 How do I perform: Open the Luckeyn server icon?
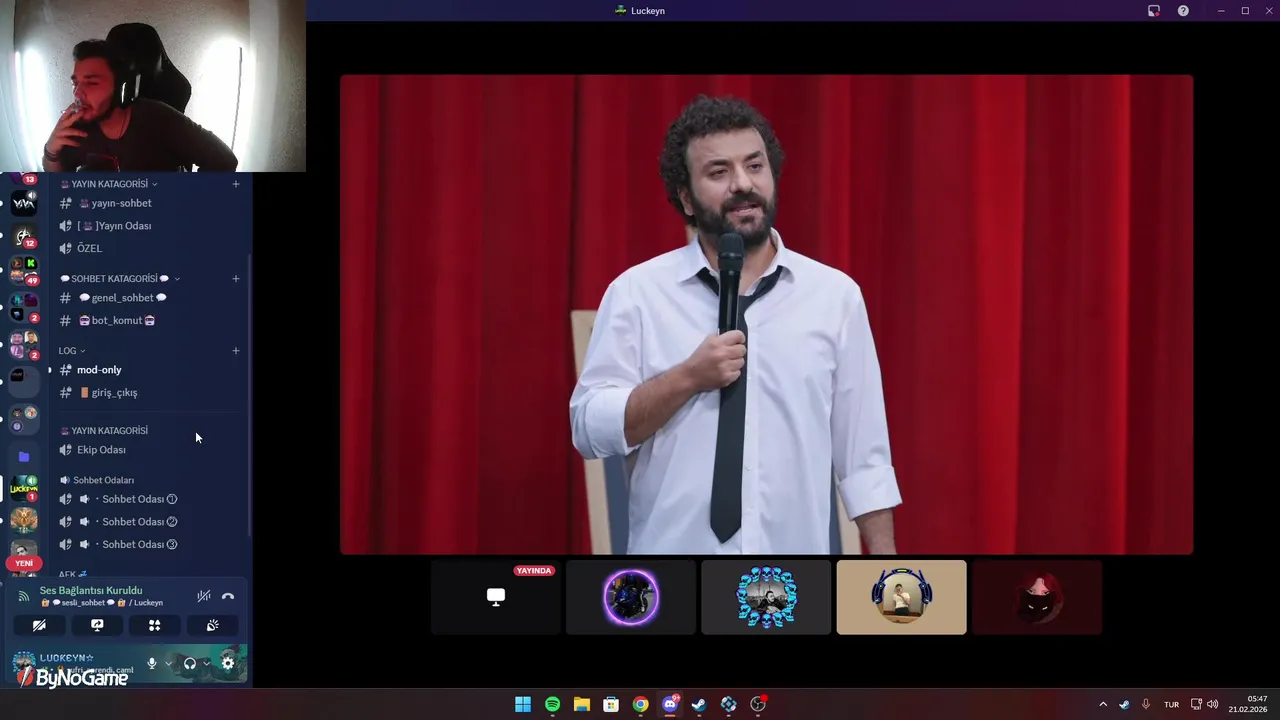pos(24,488)
